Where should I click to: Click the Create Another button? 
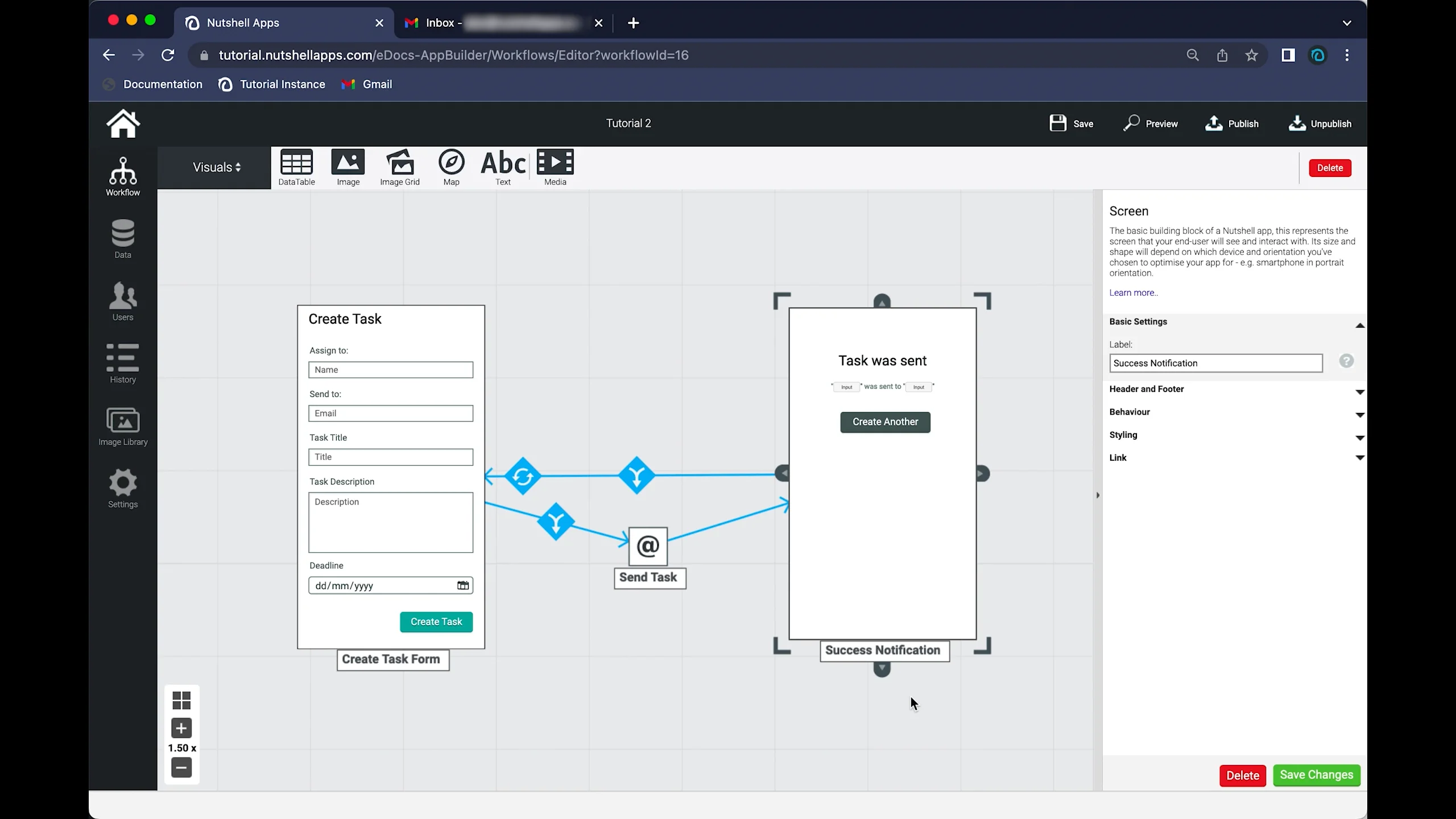(885, 422)
